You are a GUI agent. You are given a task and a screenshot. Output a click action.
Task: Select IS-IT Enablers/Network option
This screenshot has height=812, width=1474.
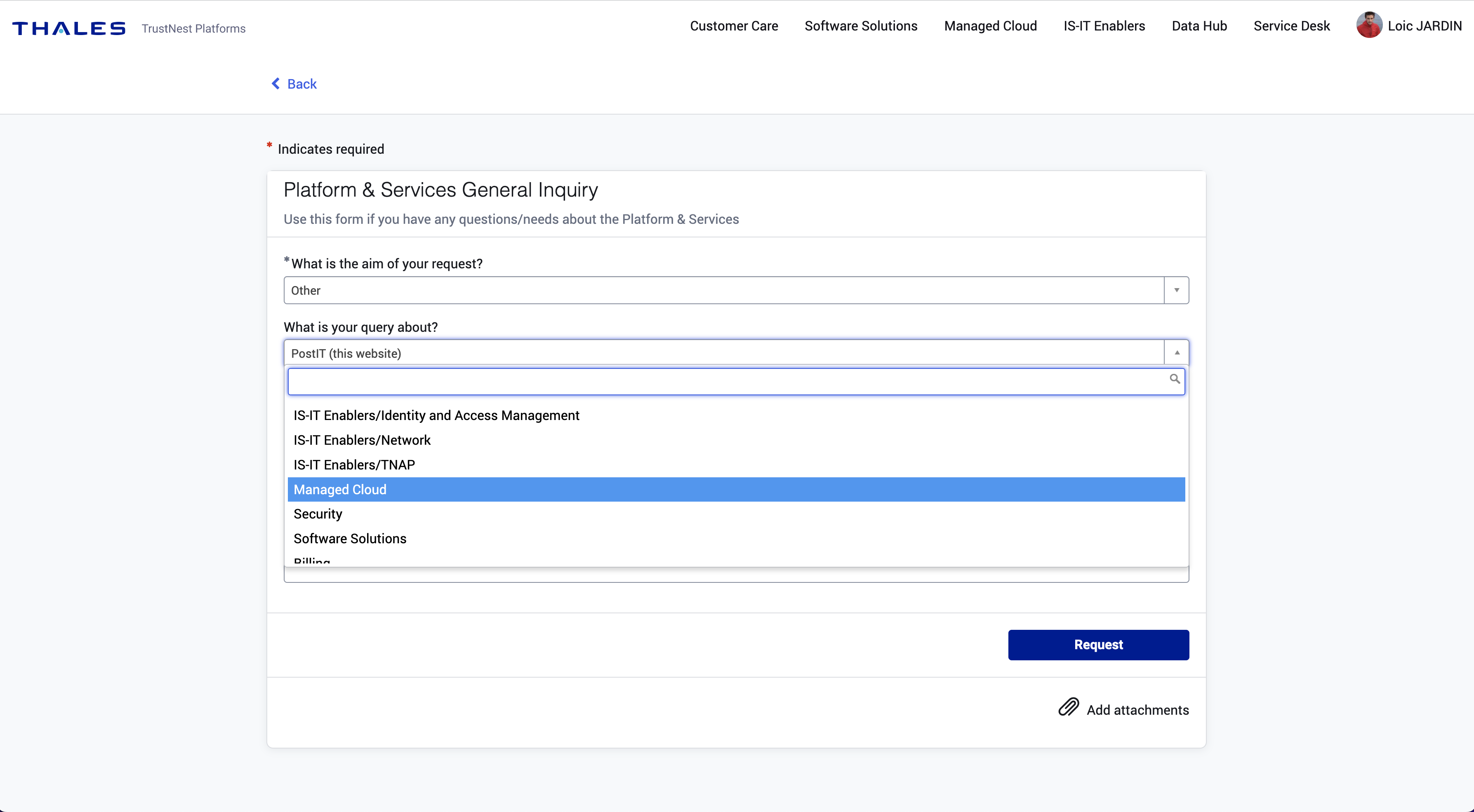[736, 440]
